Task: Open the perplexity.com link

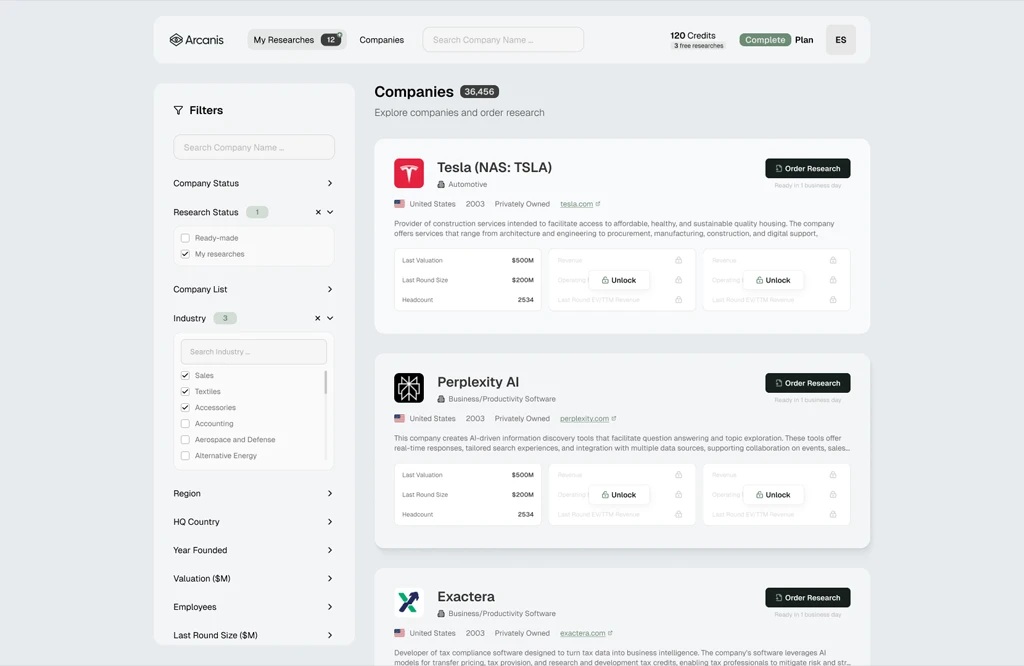Action: pyautogui.click(x=584, y=419)
